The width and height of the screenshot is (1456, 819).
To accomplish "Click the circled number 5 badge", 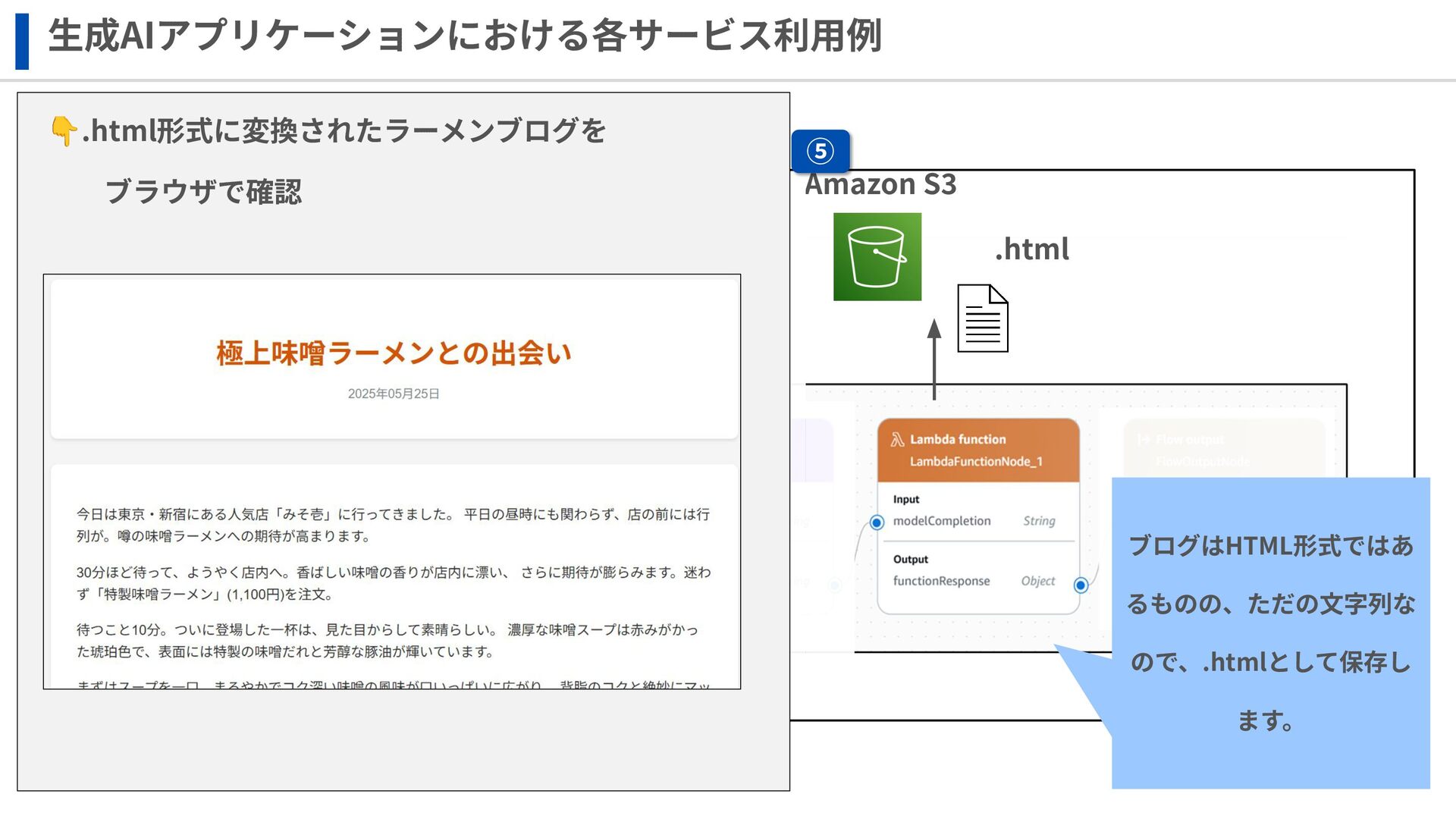I will (820, 151).
